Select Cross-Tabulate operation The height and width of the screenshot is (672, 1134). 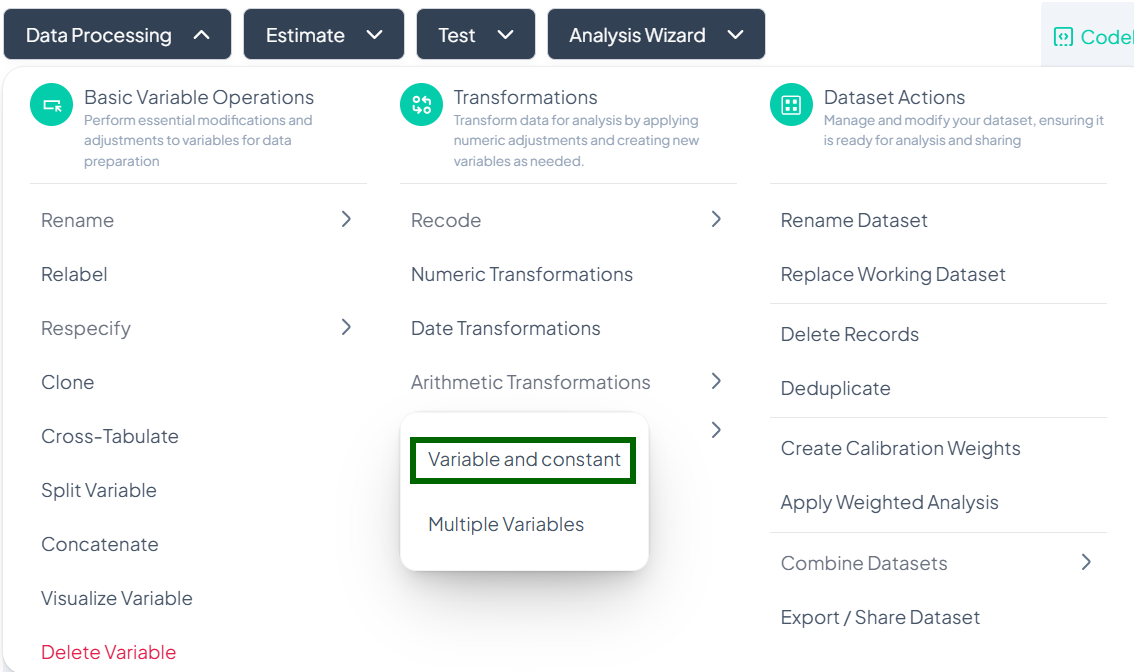pyautogui.click(x=110, y=436)
